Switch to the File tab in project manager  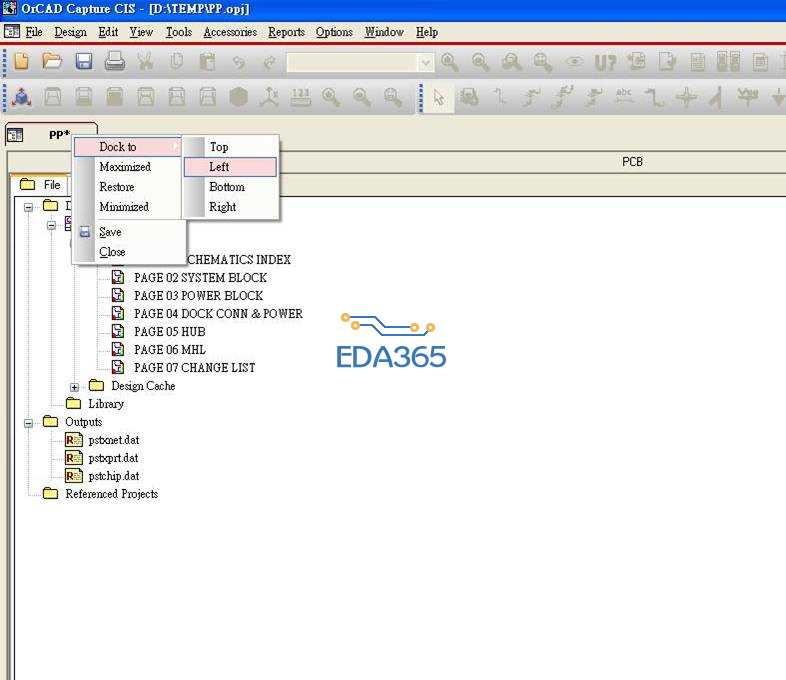point(40,184)
